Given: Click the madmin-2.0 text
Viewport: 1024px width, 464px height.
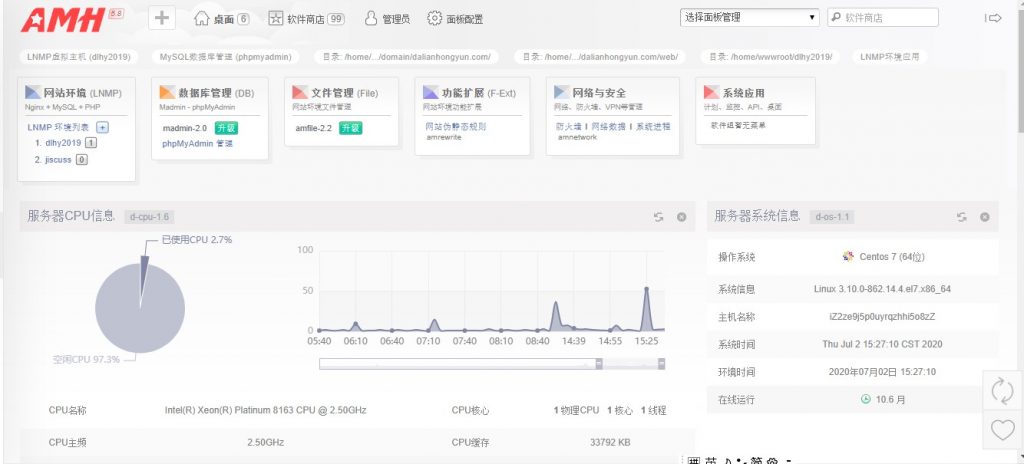Looking at the screenshot, I should [x=184, y=128].
